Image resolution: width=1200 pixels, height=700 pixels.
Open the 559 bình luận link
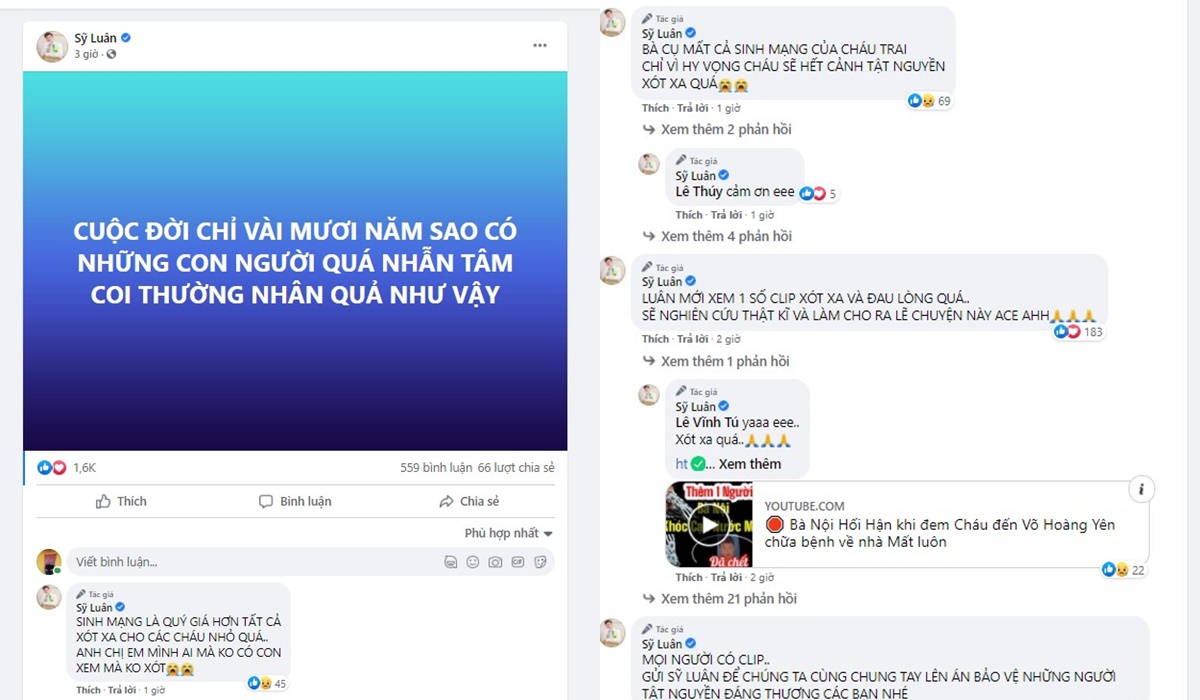435,468
